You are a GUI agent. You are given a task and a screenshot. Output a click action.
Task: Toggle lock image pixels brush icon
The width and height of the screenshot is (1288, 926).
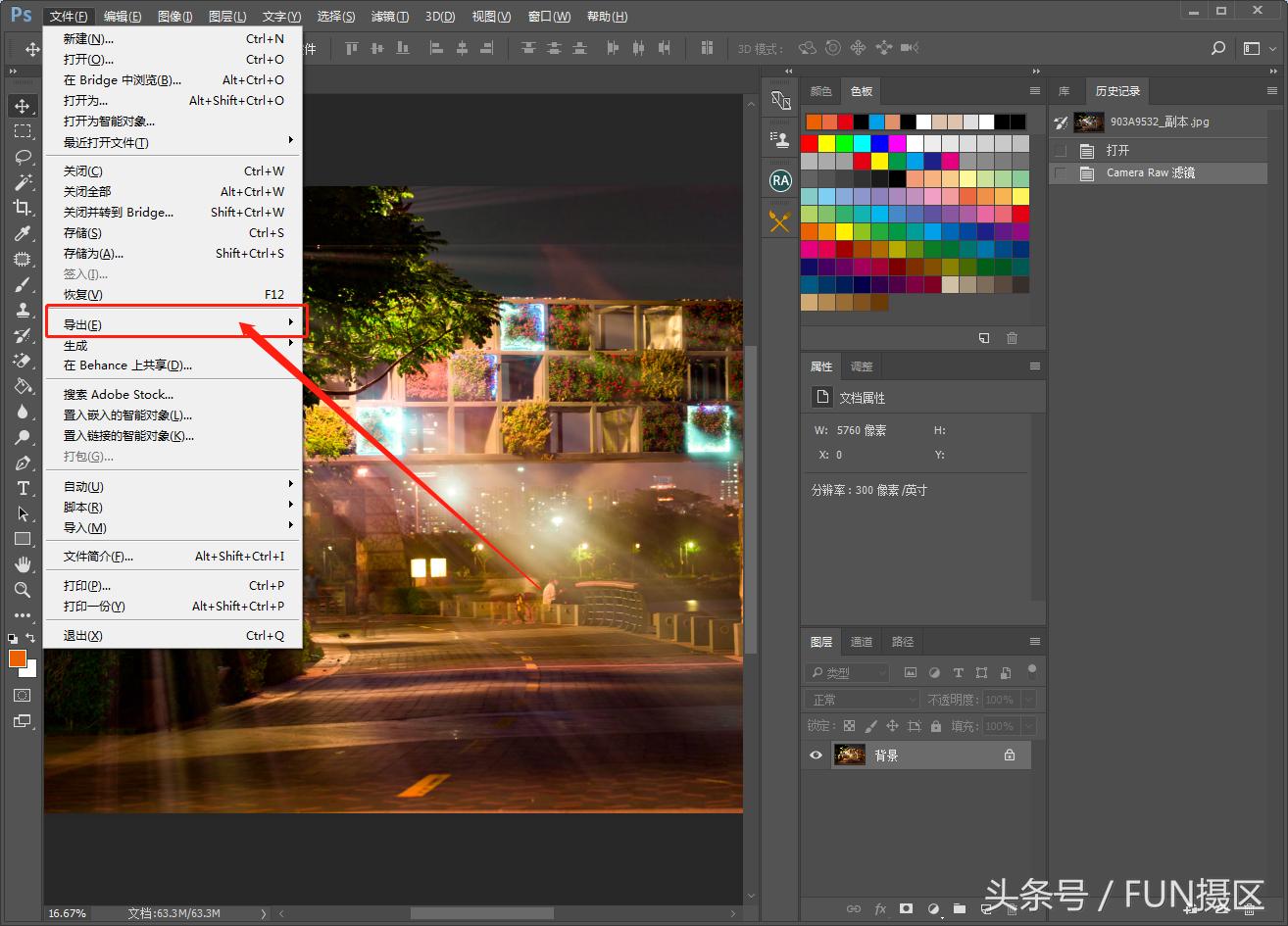coord(870,726)
